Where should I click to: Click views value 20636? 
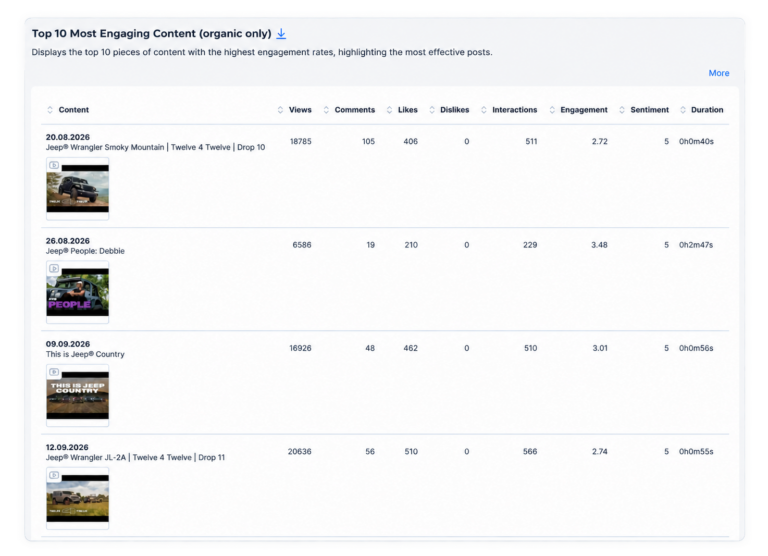tap(299, 452)
